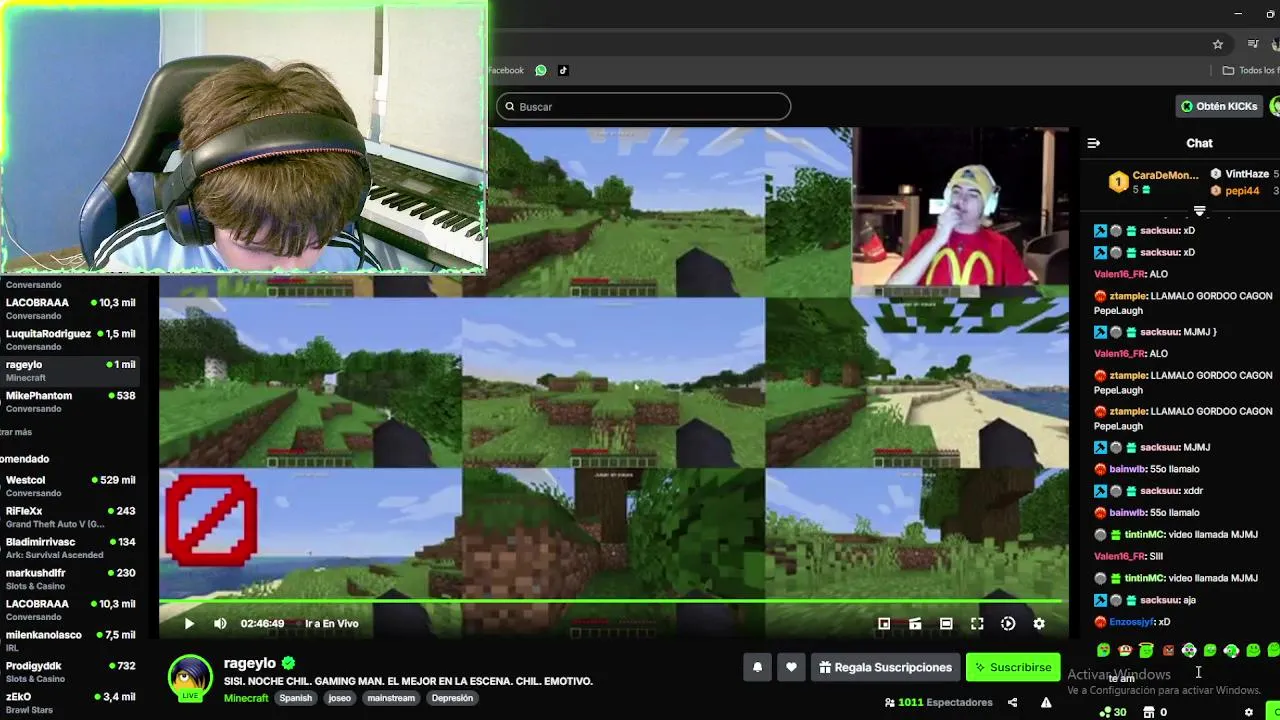Select the mainstream tag
The height and width of the screenshot is (720, 1280).
click(391, 698)
